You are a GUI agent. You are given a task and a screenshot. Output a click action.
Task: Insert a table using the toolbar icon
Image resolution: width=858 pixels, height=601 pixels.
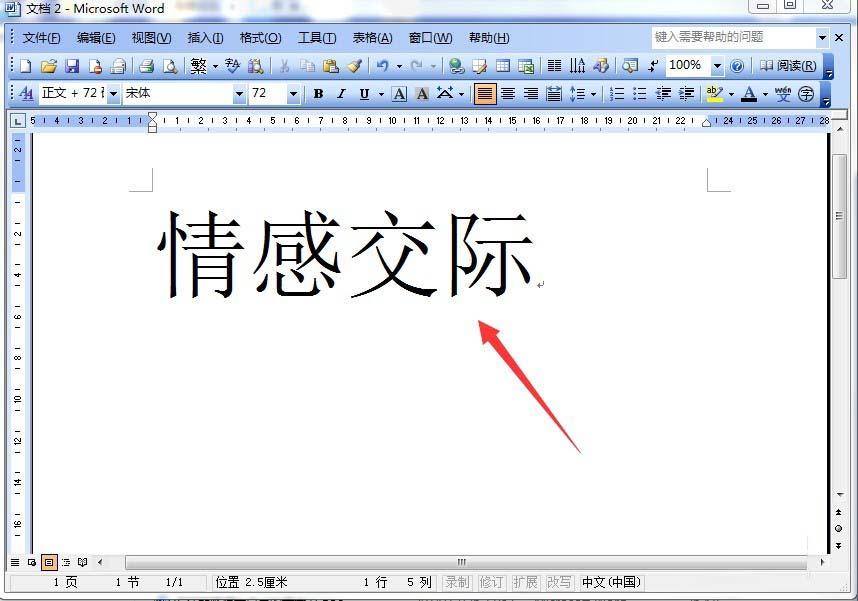(501, 66)
